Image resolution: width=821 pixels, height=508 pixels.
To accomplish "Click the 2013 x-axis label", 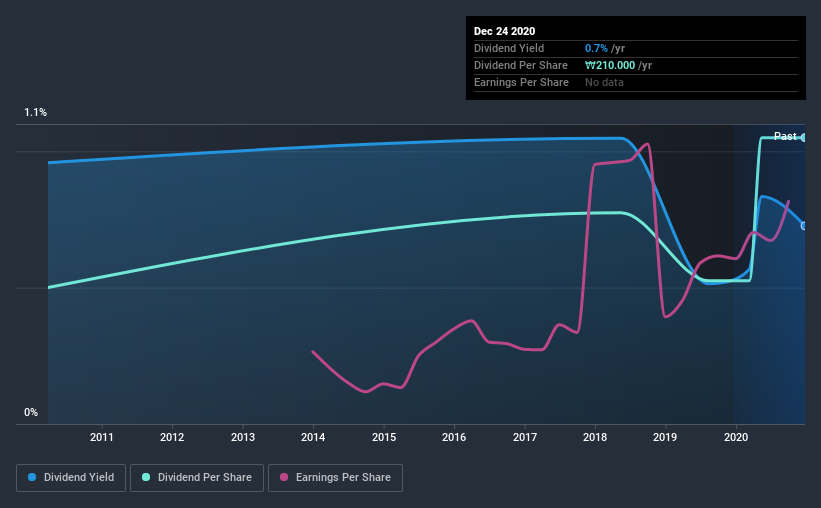I will [243, 437].
